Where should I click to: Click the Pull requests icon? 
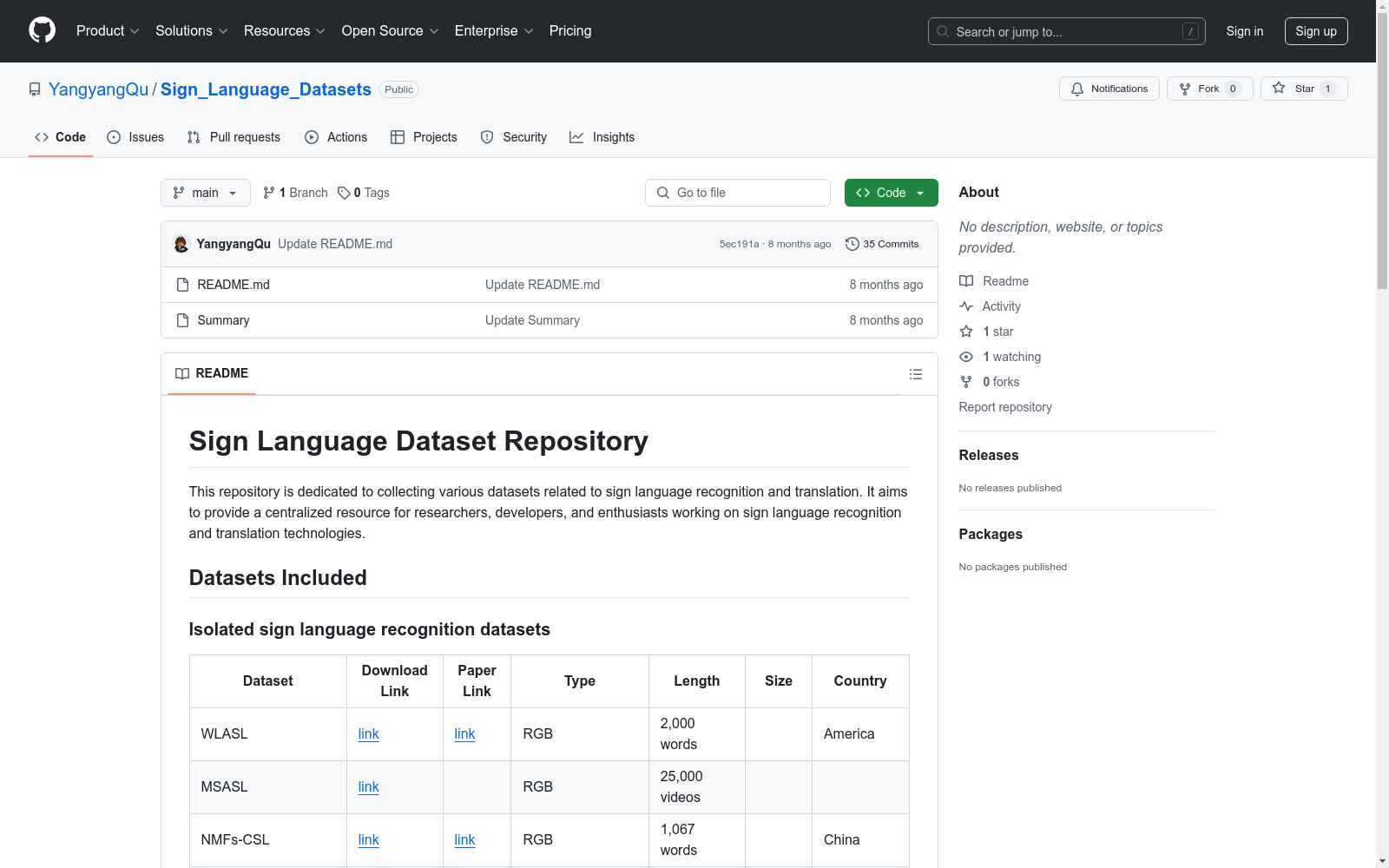point(194,137)
